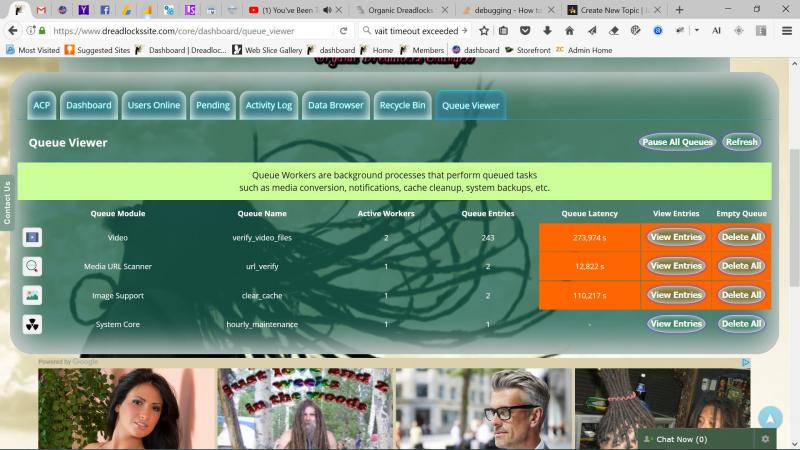Open the Chat Now bar
The height and width of the screenshot is (450, 800).
click(697, 439)
